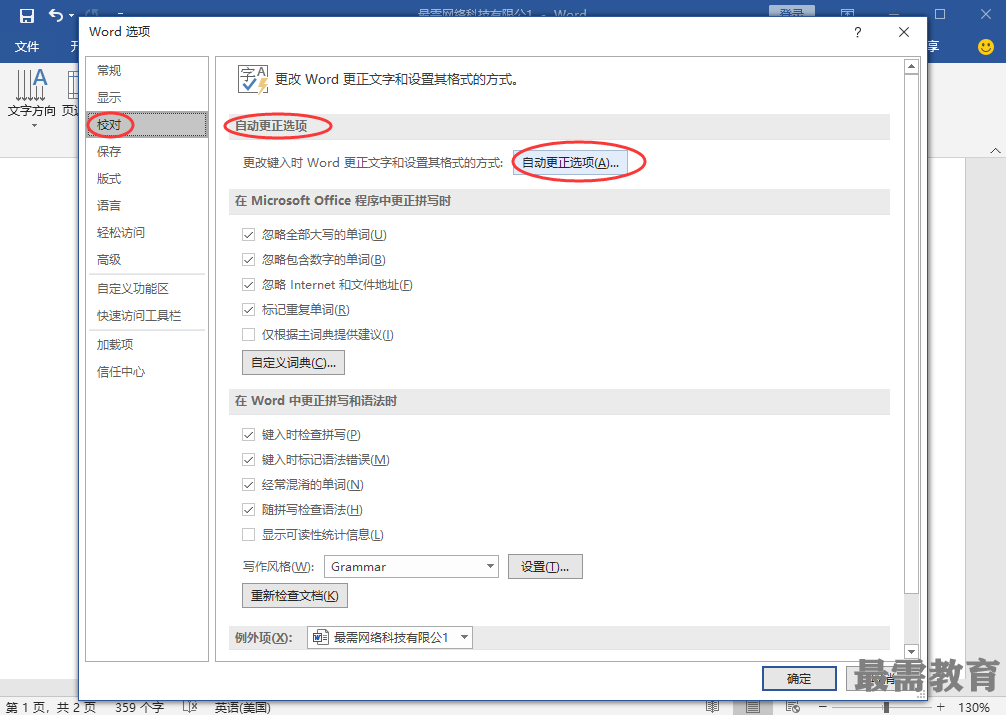Open the 写作风格 Grammar dropdown
This screenshot has height=715, width=1006.
[411, 567]
